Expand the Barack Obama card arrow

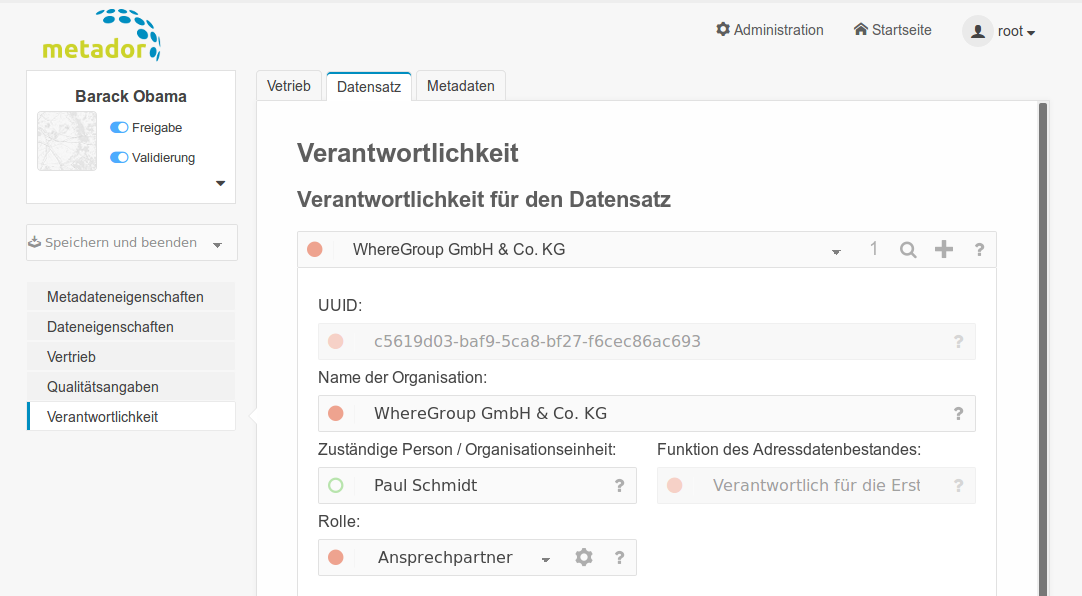point(220,183)
